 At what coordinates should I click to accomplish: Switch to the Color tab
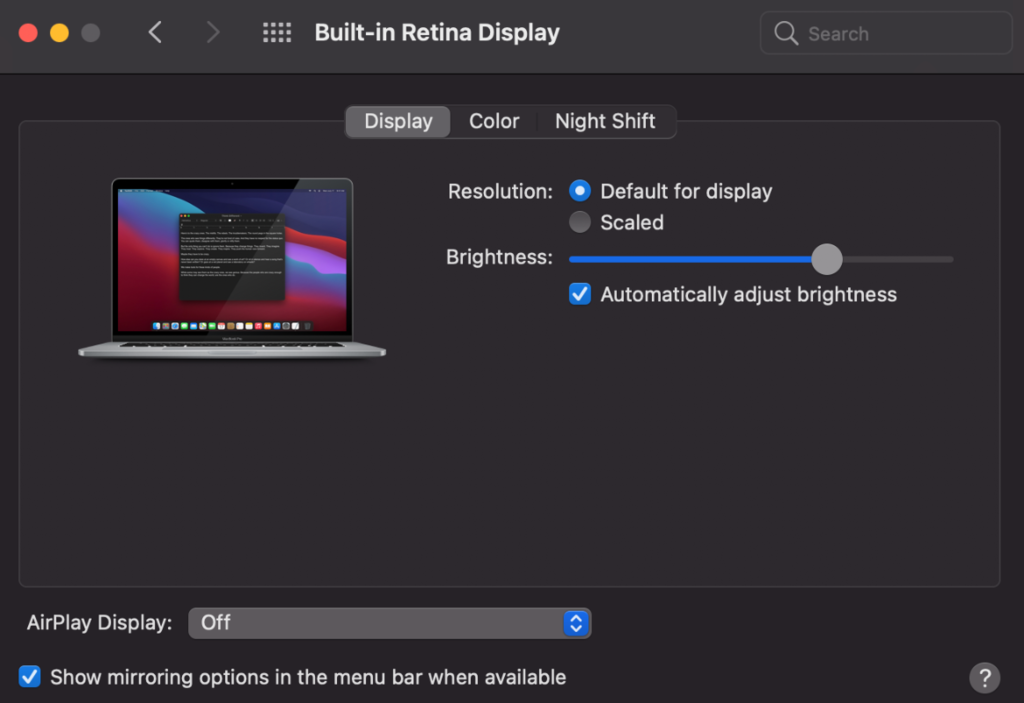(494, 121)
